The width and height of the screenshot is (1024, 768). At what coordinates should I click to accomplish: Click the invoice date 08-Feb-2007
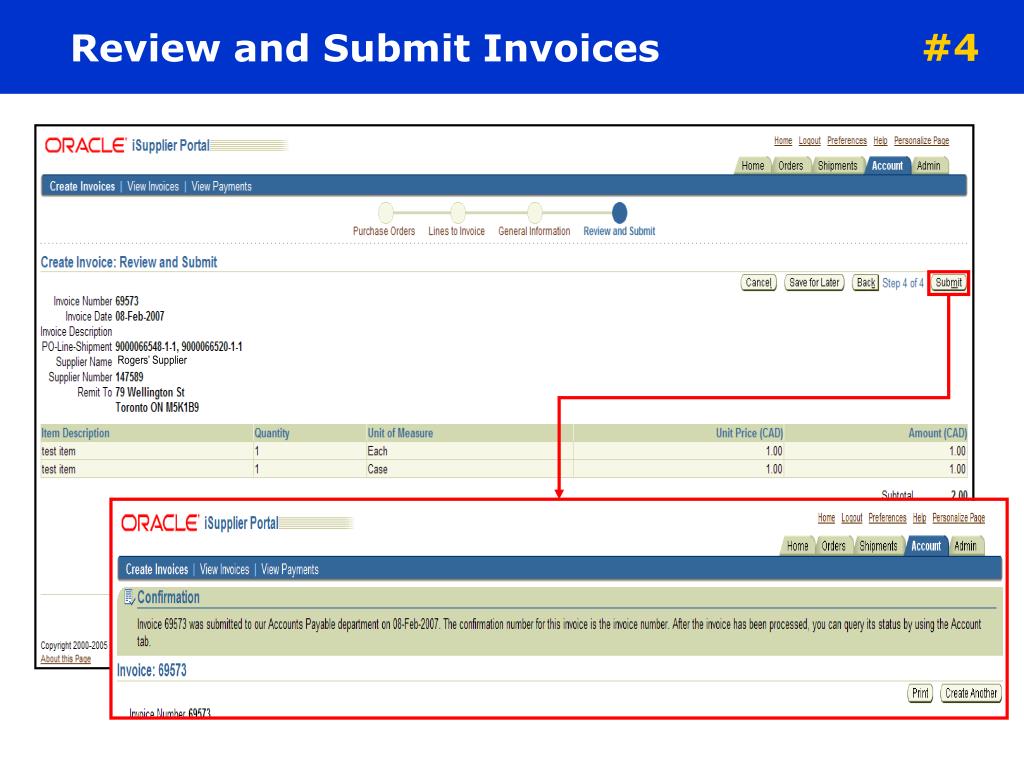140,317
